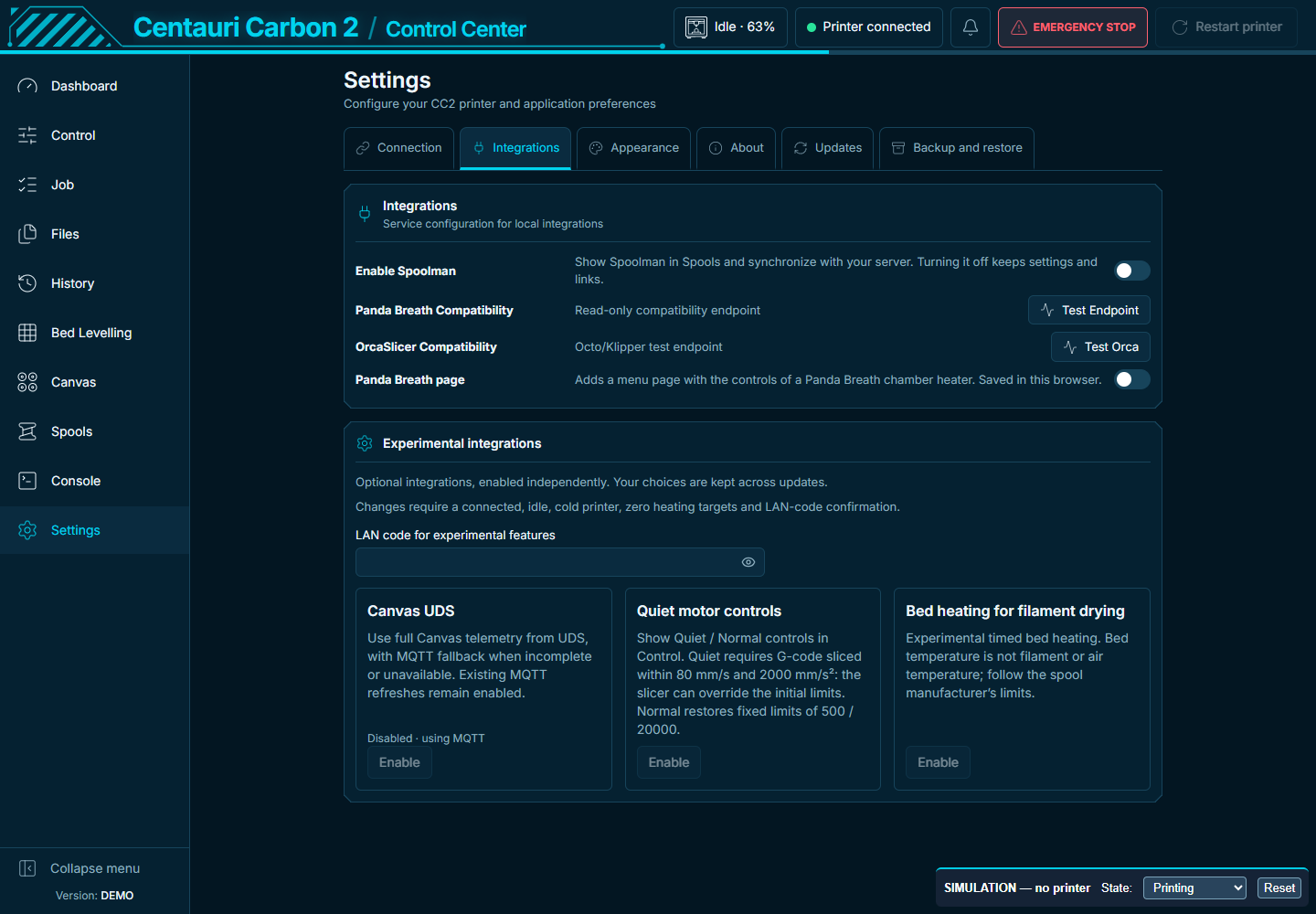Open the Connection settings tab
The image size is (1316, 914).
tap(398, 148)
